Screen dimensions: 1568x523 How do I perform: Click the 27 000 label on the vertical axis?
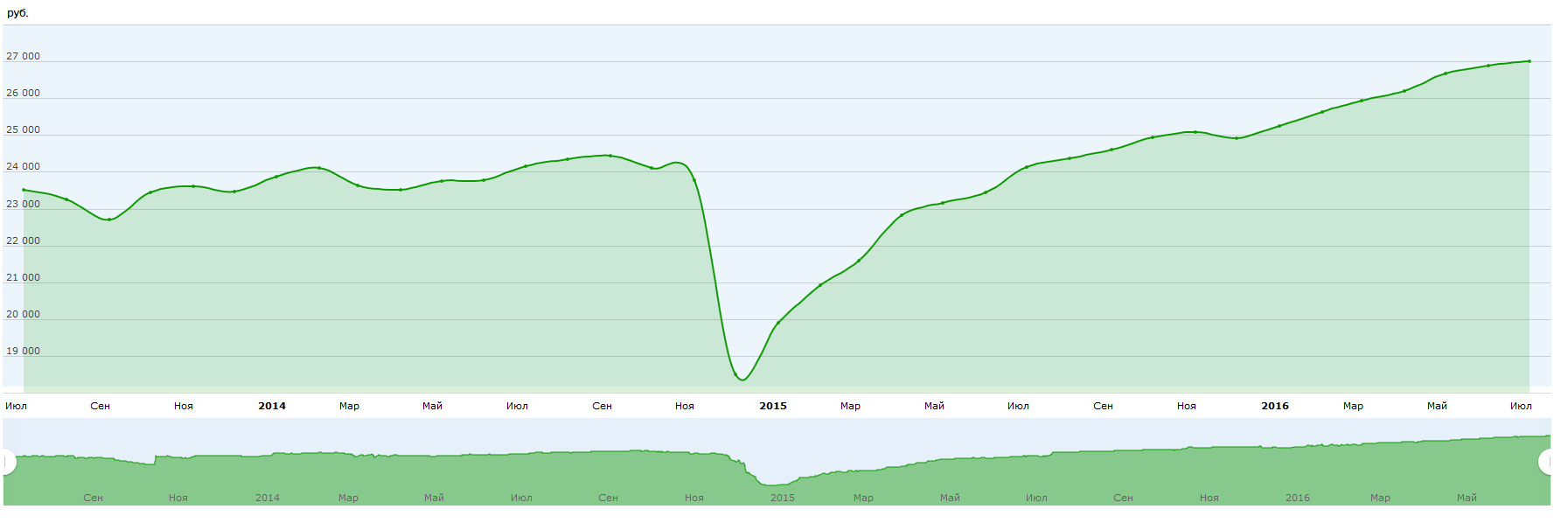pyautogui.click(x=24, y=56)
